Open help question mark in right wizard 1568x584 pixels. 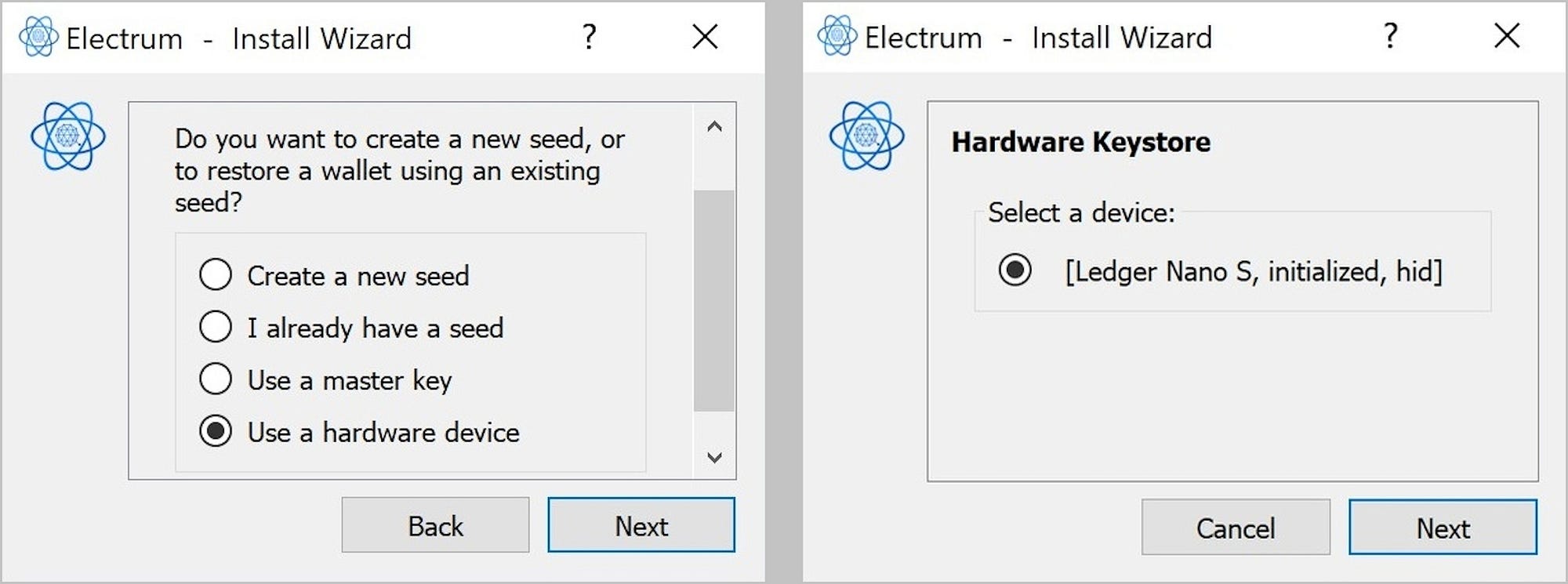[1390, 36]
